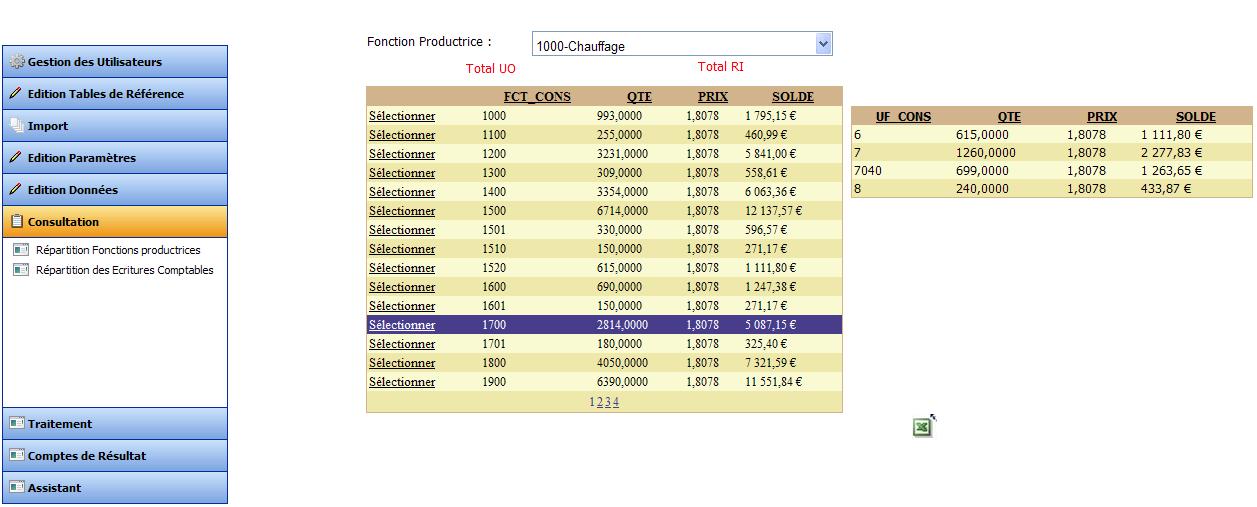This screenshot has height=507, width=1257.
Task: Click the clipboard icon beside Consultation
Action: [x=16, y=222]
